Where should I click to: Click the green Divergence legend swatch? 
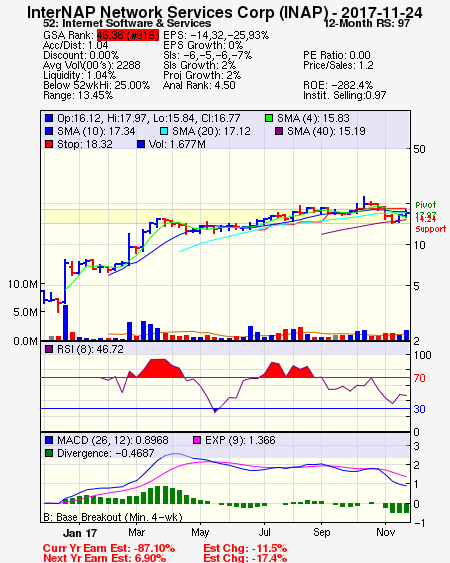(x=49, y=453)
